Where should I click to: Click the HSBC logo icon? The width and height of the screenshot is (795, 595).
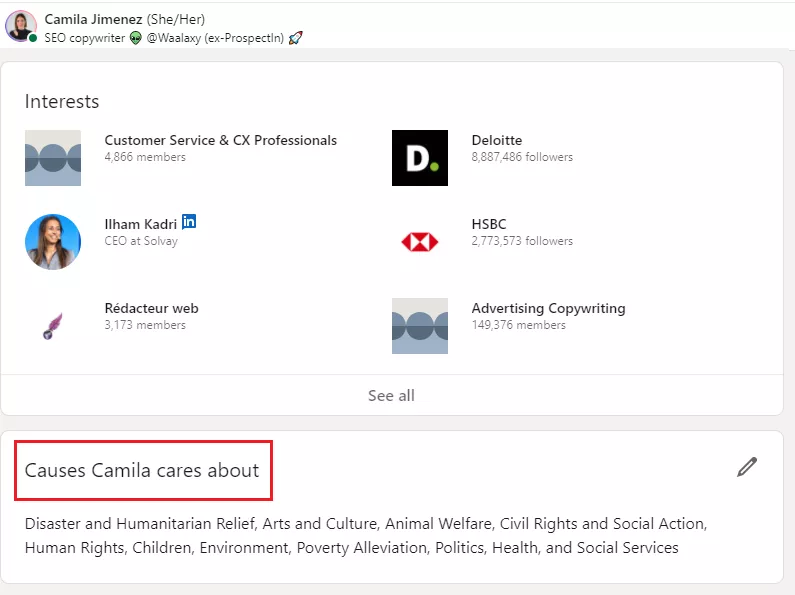420,241
